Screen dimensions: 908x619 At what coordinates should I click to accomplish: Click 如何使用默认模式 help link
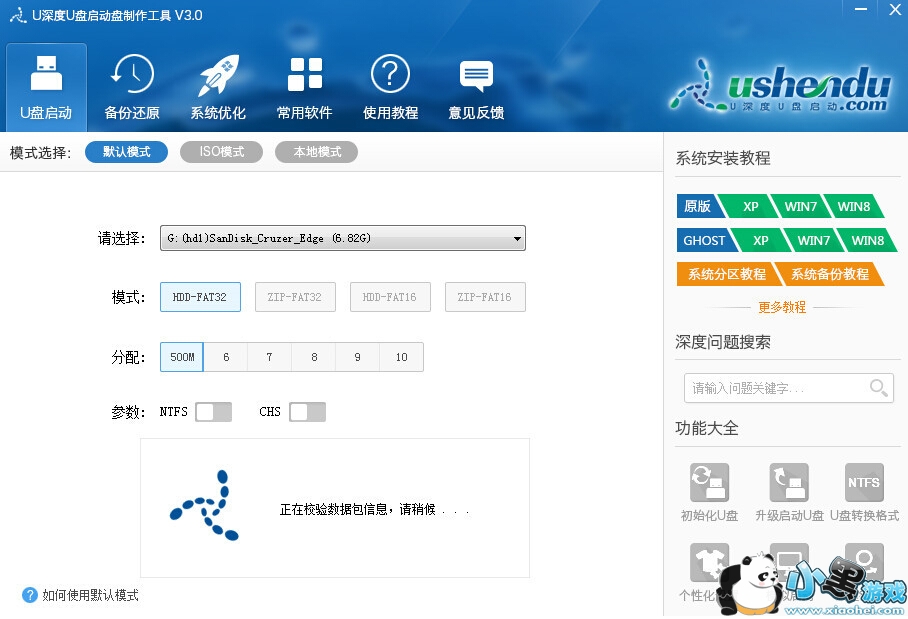point(90,595)
